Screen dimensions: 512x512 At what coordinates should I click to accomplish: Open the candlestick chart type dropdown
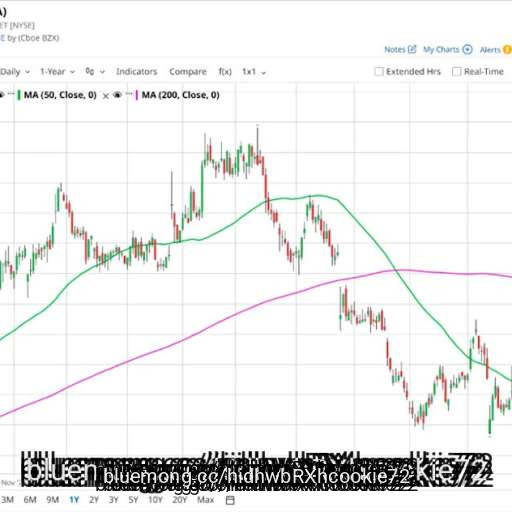click(95, 71)
